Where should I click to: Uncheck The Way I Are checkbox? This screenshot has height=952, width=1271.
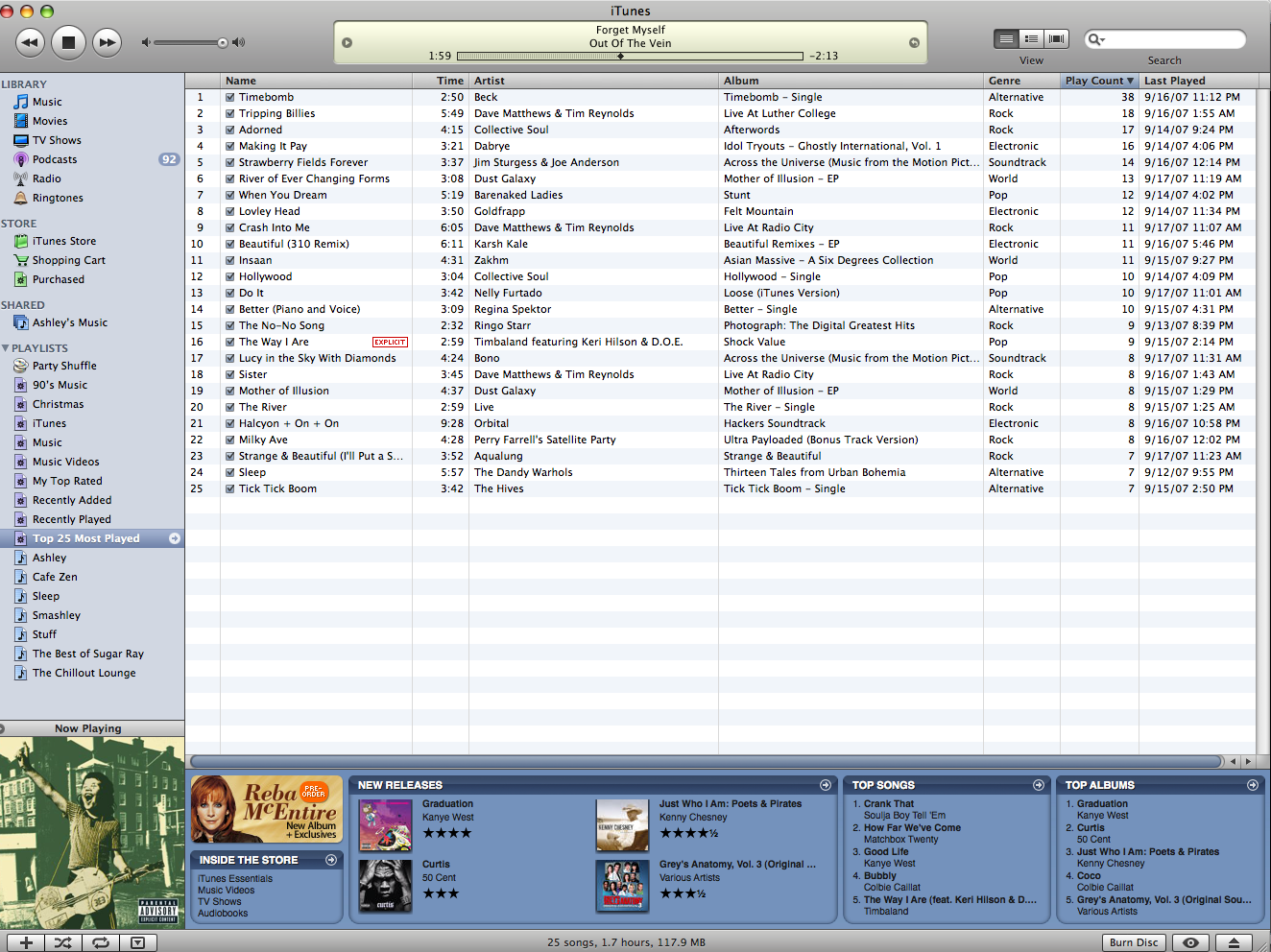pos(230,342)
